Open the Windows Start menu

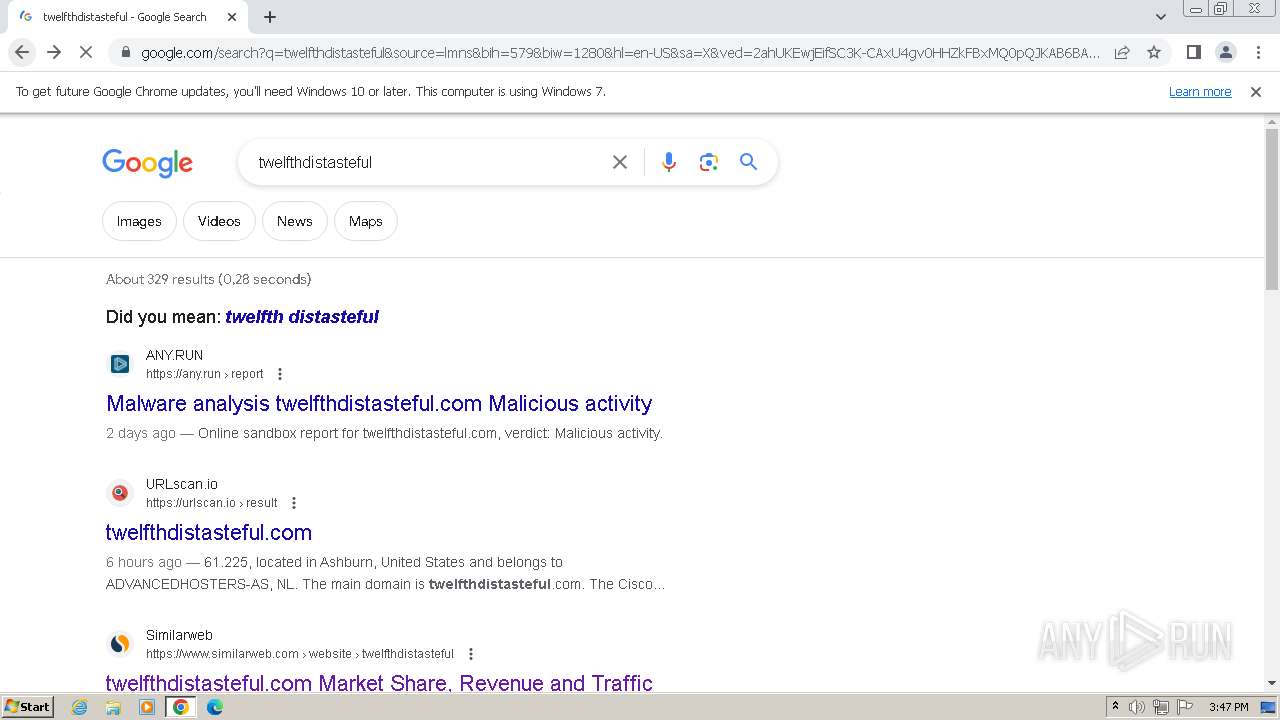click(28, 707)
